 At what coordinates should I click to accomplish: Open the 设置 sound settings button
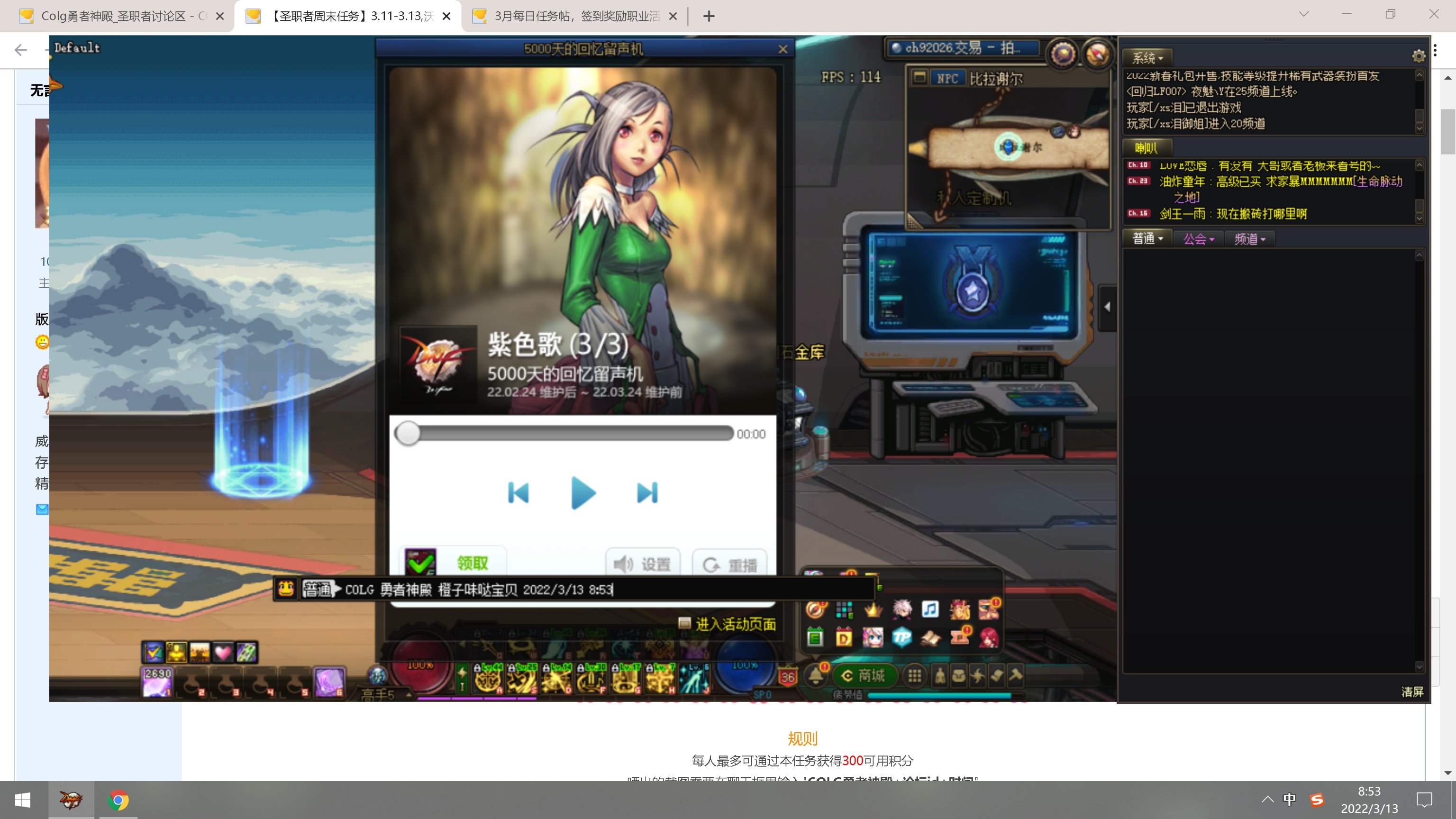point(643,564)
